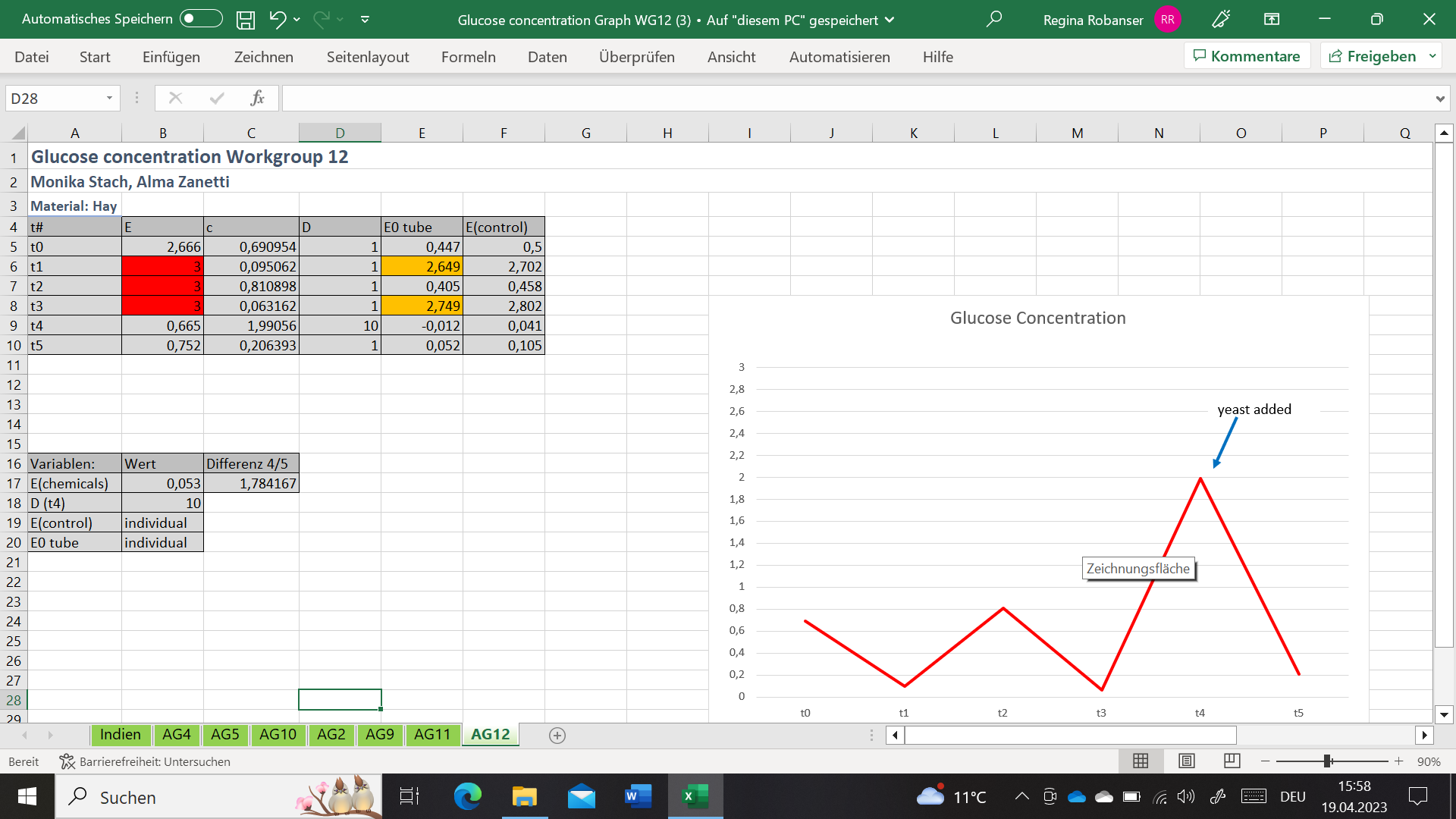
Task: Add a new sheet with plus icon
Action: click(x=557, y=735)
